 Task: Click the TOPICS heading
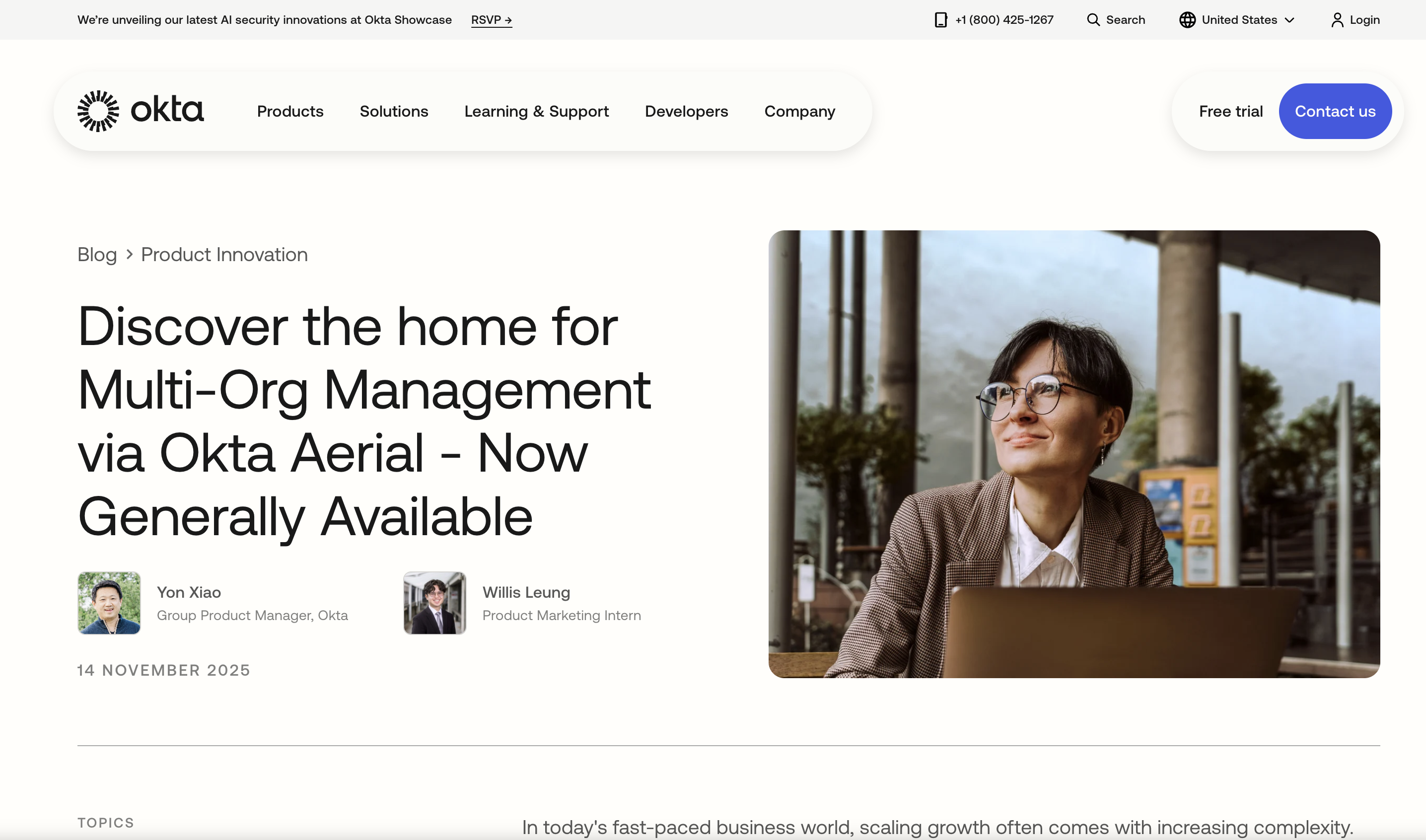point(106,823)
